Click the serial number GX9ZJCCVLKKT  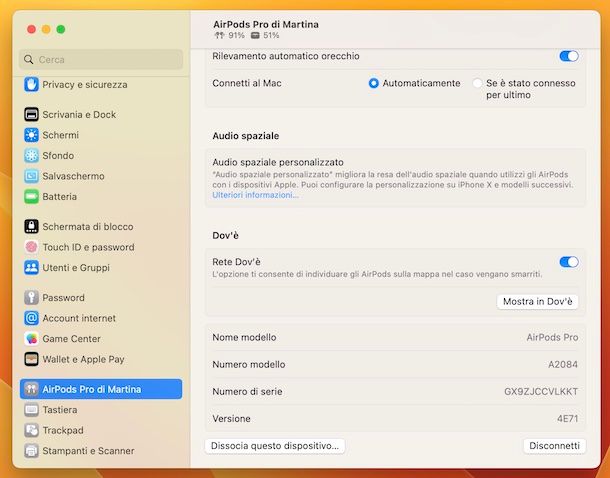541,392
